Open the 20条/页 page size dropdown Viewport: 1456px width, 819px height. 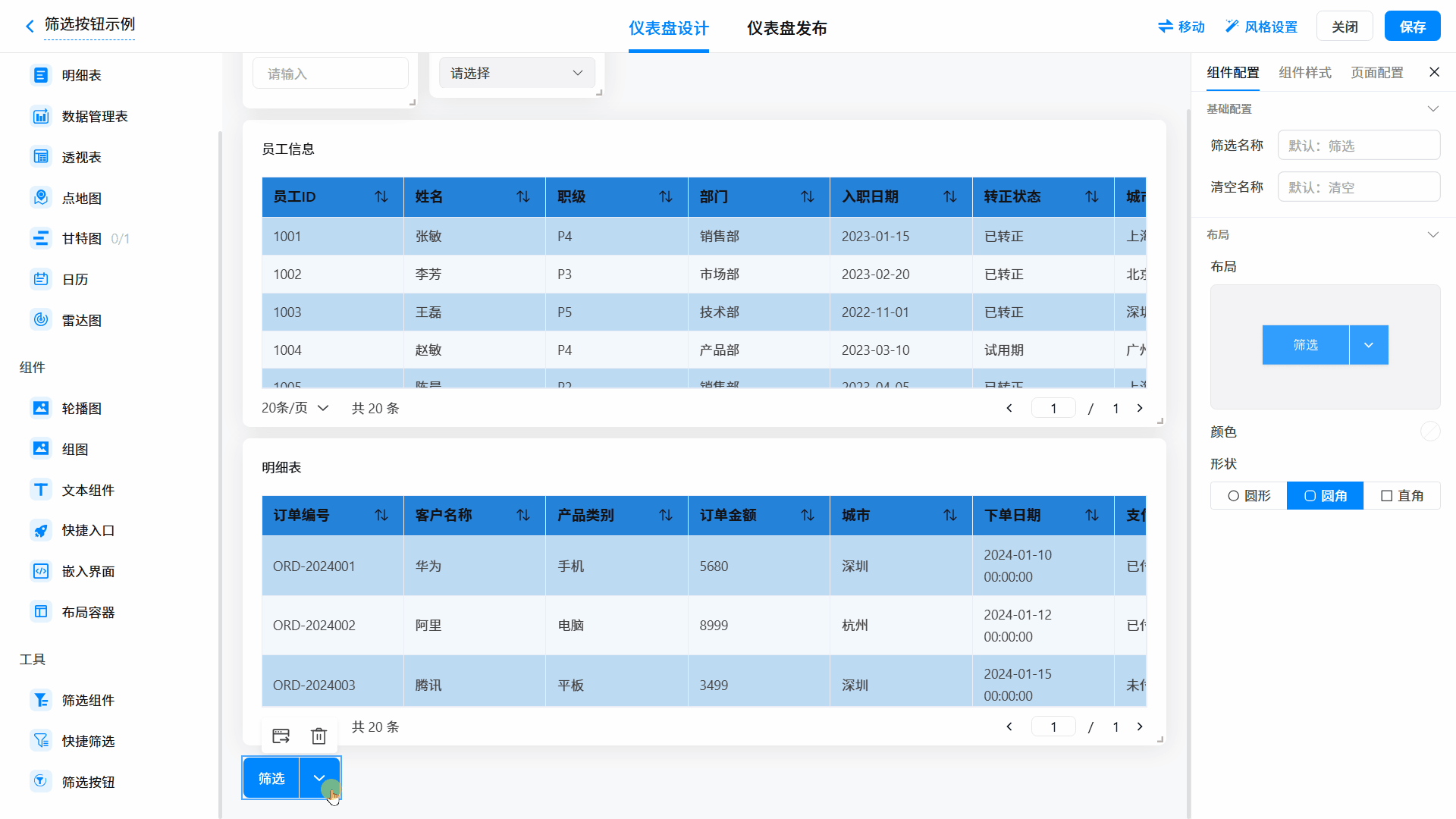tap(295, 408)
